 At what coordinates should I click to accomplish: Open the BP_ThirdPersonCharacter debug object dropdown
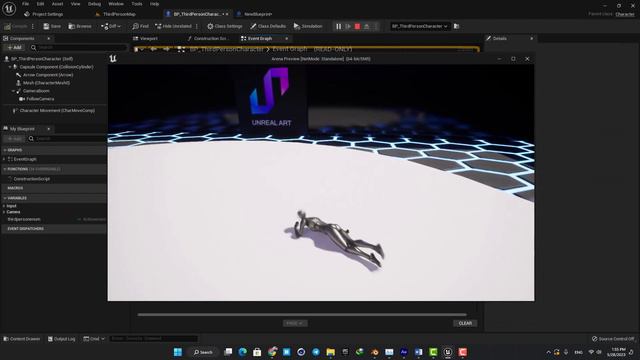click(x=419, y=26)
